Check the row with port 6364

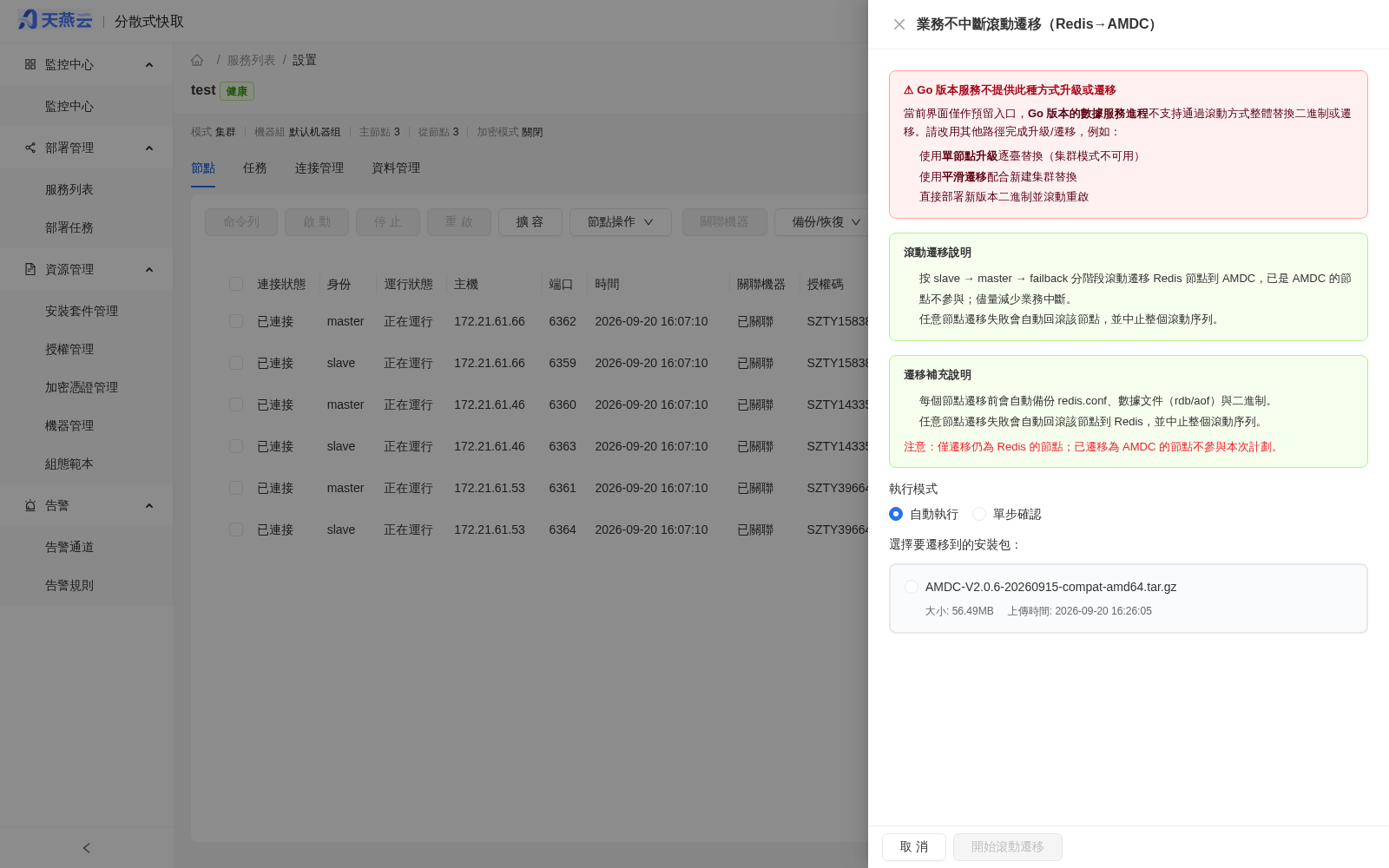coord(236,529)
